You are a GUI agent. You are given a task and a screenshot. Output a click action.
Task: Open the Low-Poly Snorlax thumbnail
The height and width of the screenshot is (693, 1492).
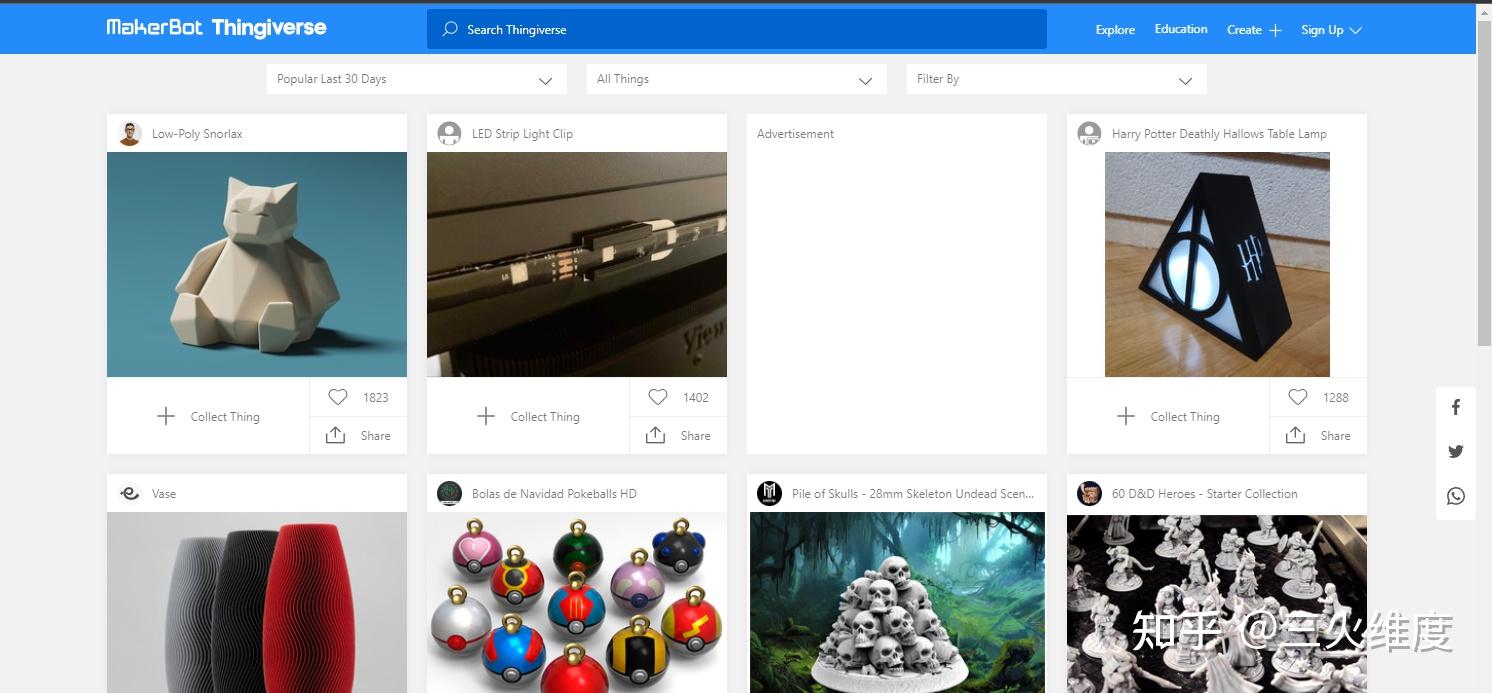257,264
